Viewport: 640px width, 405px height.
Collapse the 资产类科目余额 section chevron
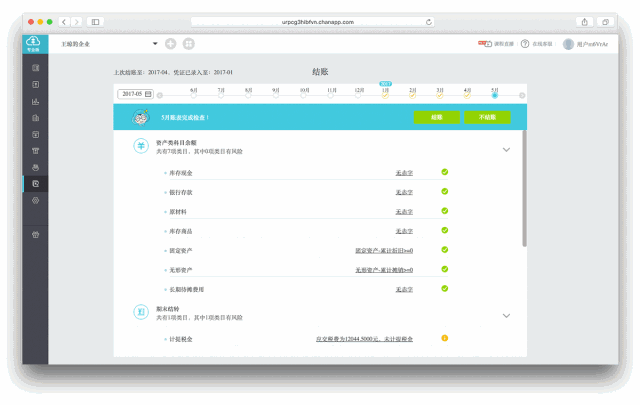(506, 149)
